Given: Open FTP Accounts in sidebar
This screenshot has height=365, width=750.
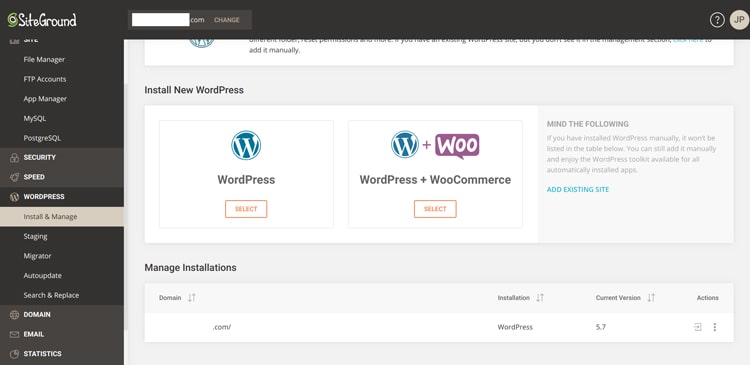Looking at the screenshot, I should 45,79.
